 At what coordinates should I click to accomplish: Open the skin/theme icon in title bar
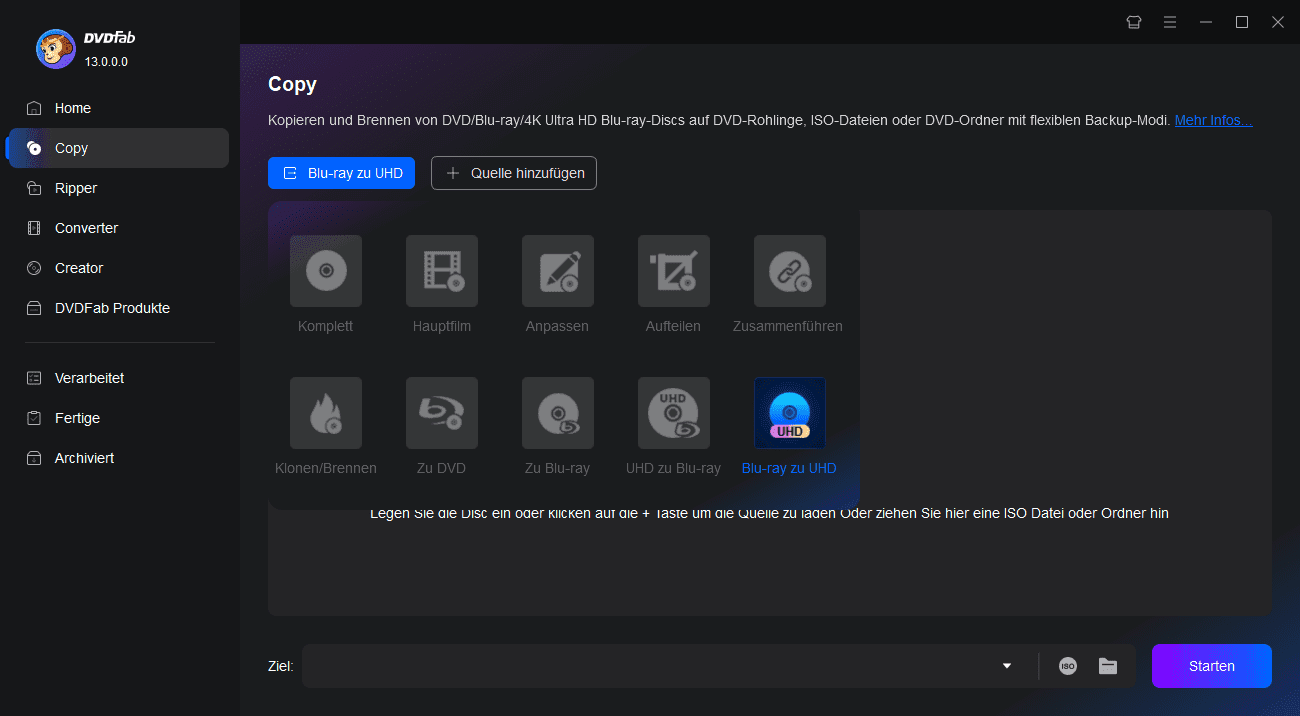(x=1134, y=22)
